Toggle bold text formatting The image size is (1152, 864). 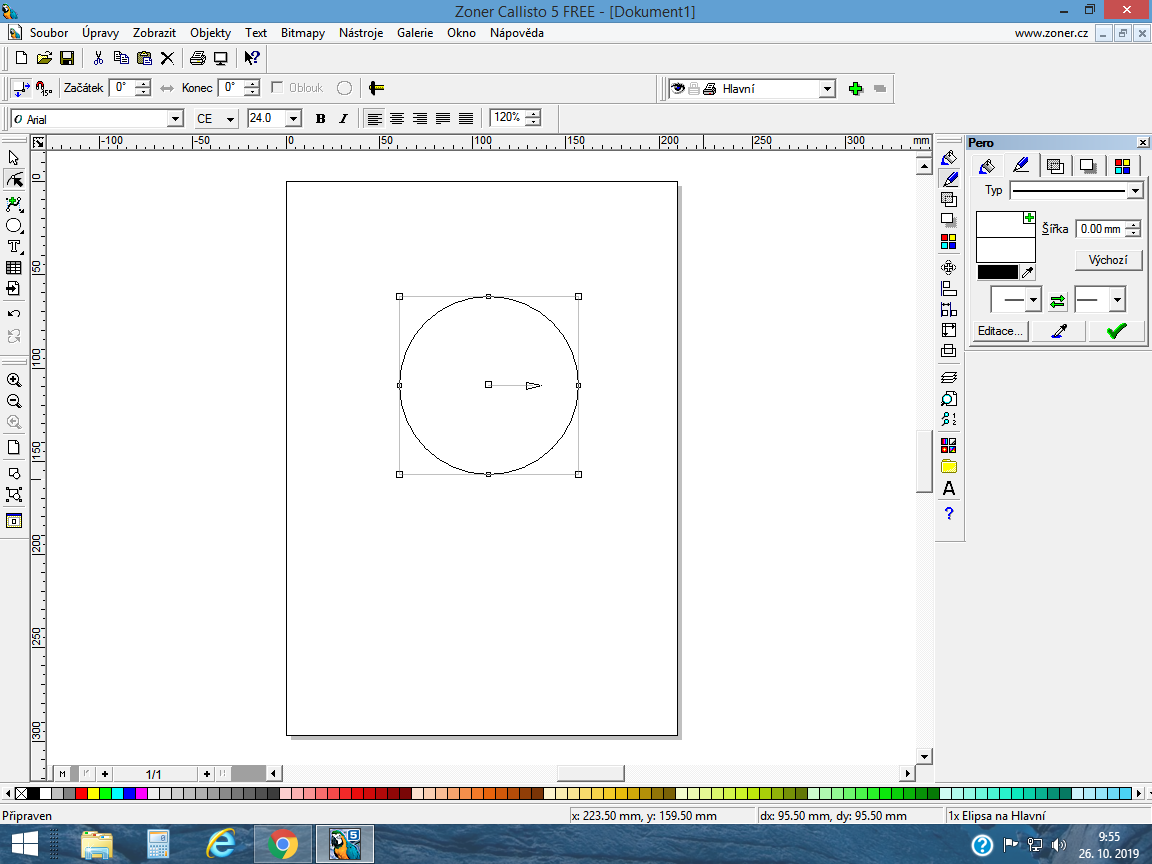coord(320,118)
